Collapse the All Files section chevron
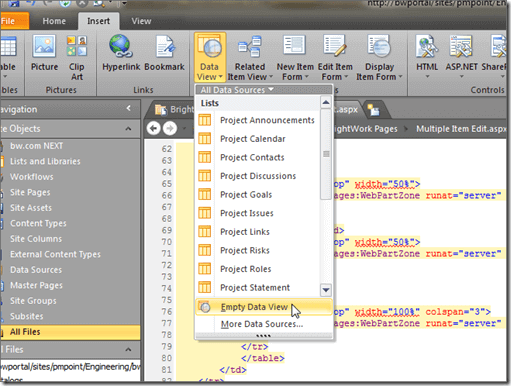 point(128,349)
